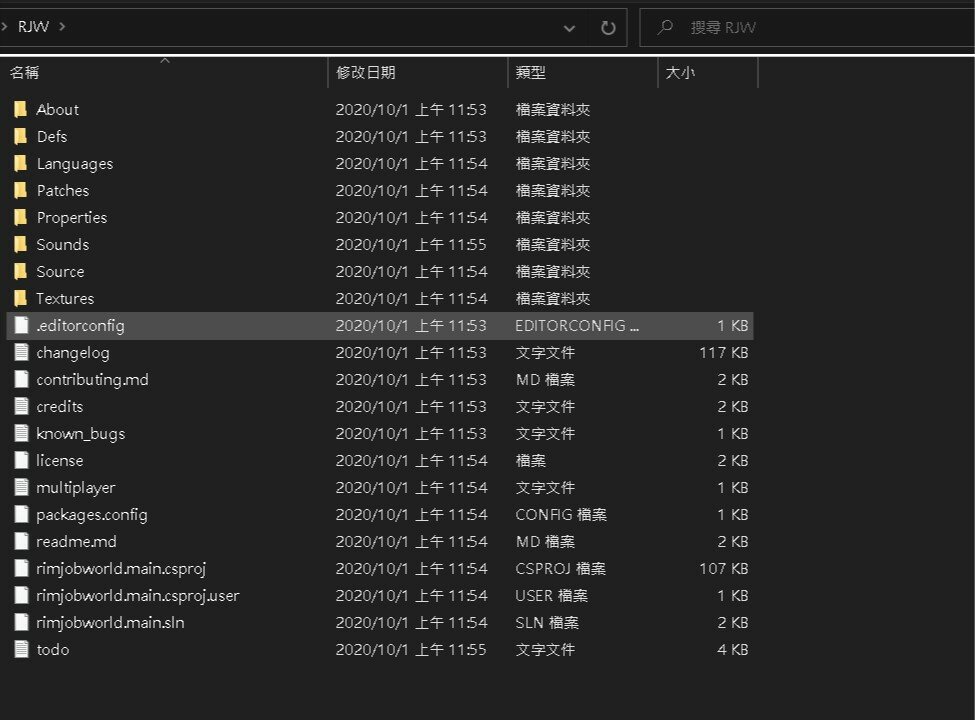975x720 pixels.
Task: Click the SLN 檔案 type cell
Action: pyautogui.click(x=547, y=622)
